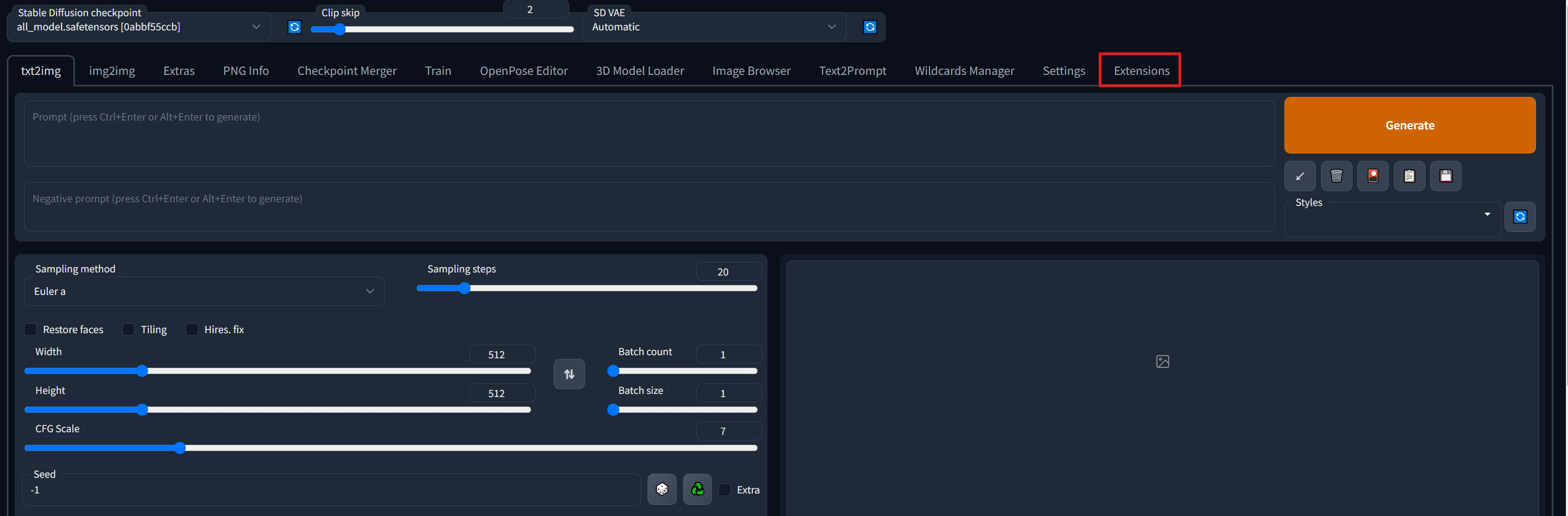
Task: Swap width and height values
Action: (569, 374)
